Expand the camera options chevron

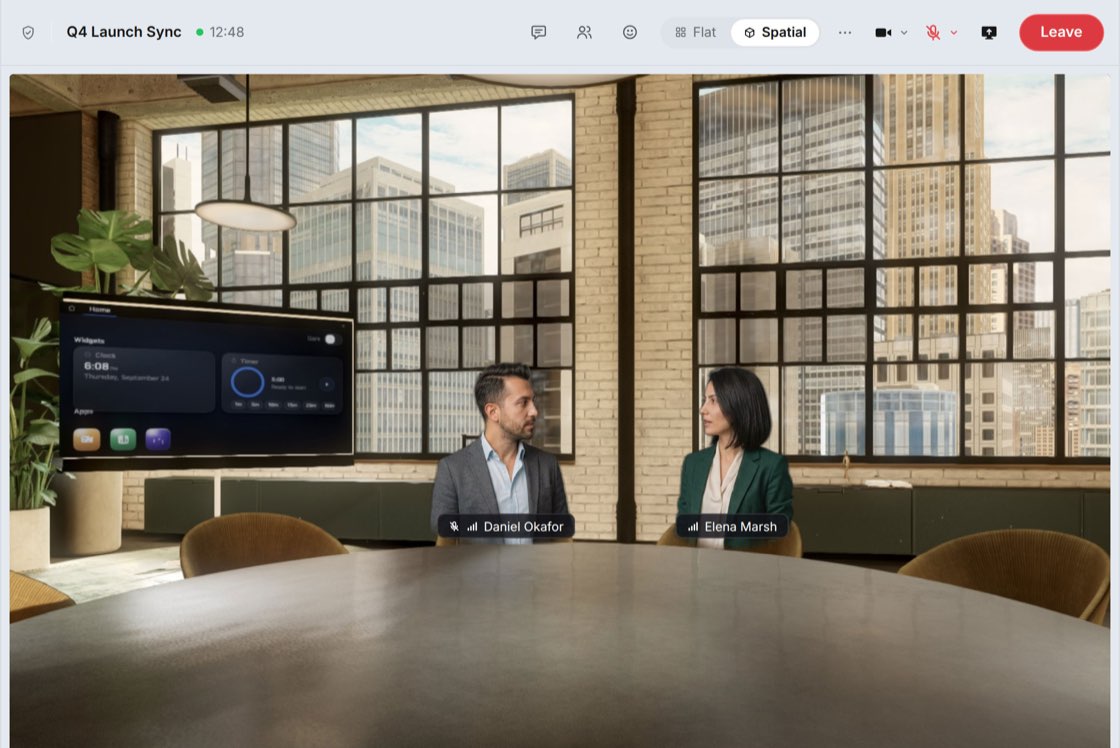point(904,32)
